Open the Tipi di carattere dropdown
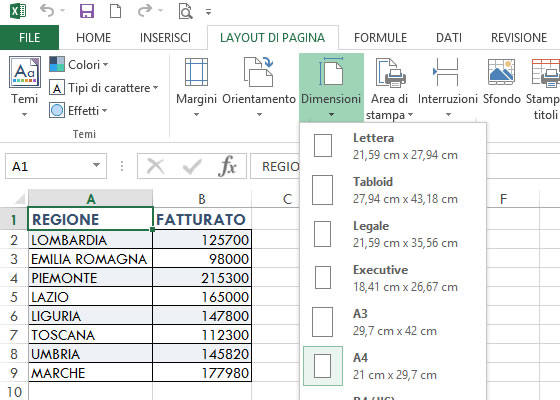 pyautogui.click(x=104, y=88)
